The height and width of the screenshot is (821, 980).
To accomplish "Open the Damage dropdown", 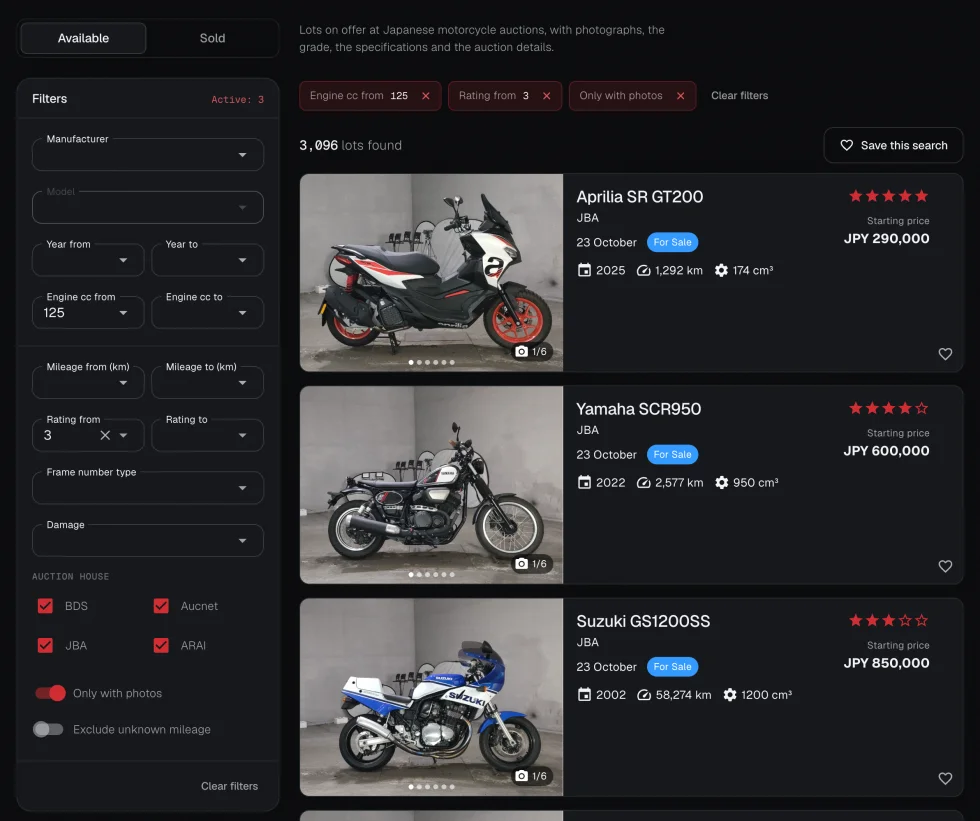I will coord(148,540).
